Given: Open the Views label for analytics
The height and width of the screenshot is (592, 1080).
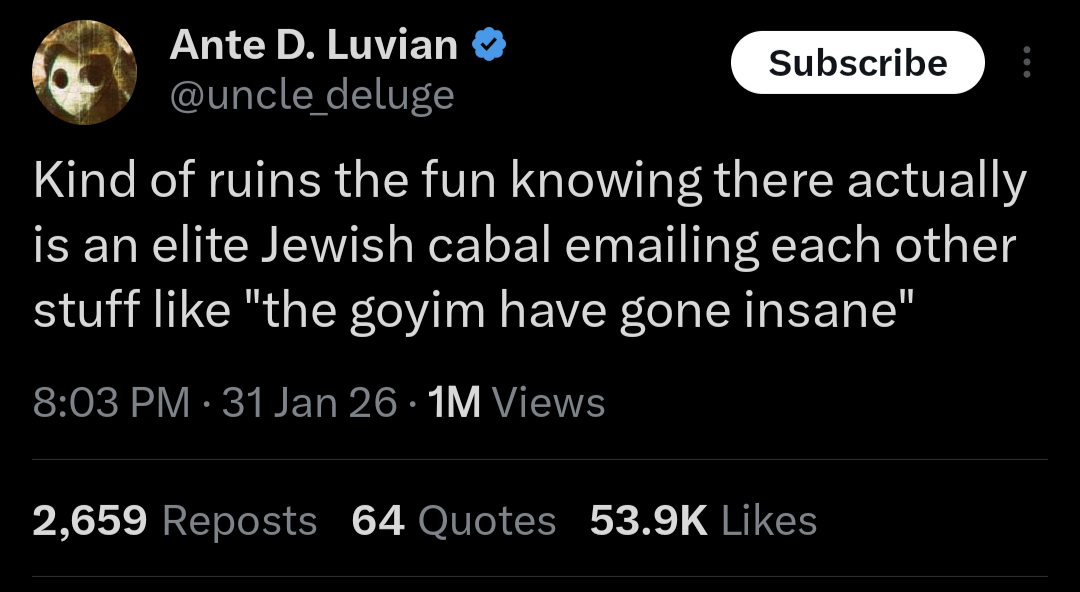Looking at the screenshot, I should tap(549, 403).
